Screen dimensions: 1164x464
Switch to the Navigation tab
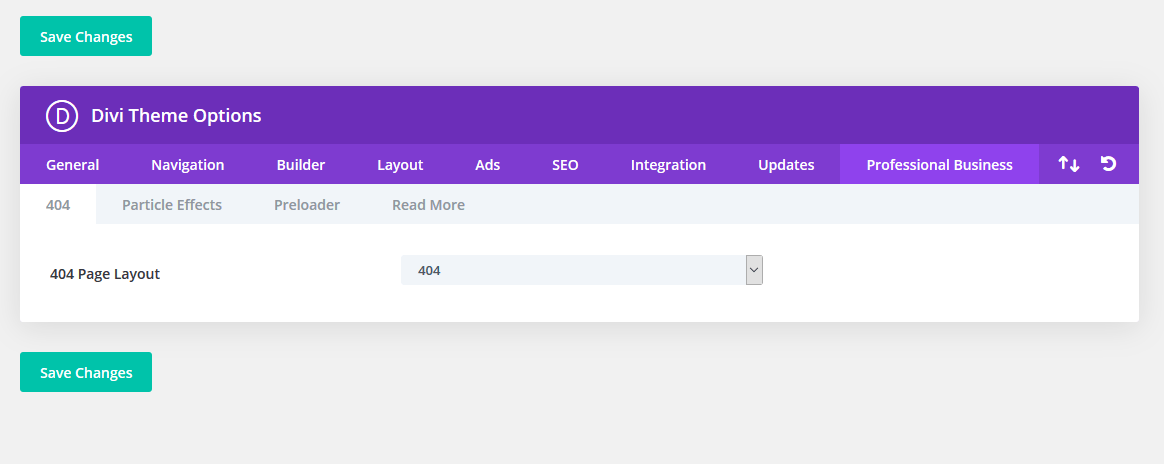tap(188, 165)
